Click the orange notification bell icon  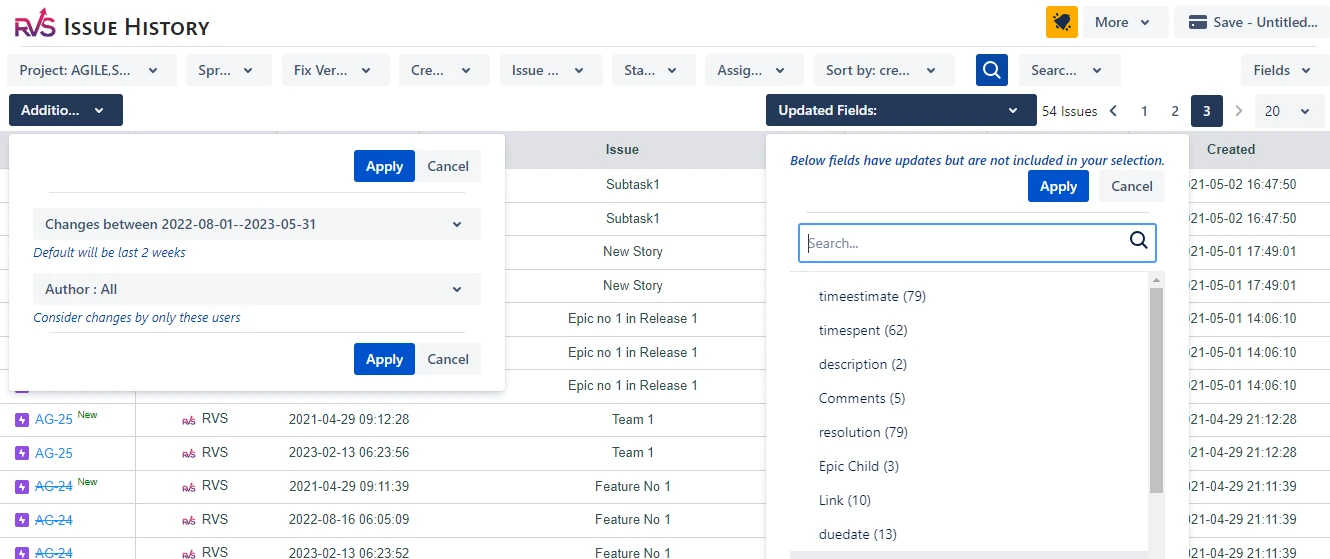click(1061, 22)
